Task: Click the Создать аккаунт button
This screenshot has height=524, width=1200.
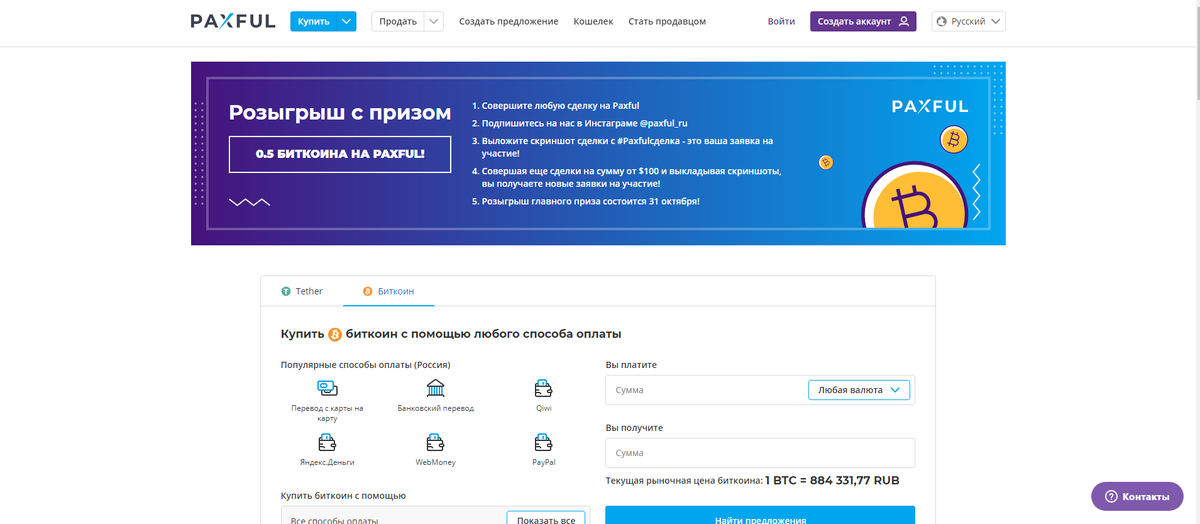Action: tap(863, 21)
